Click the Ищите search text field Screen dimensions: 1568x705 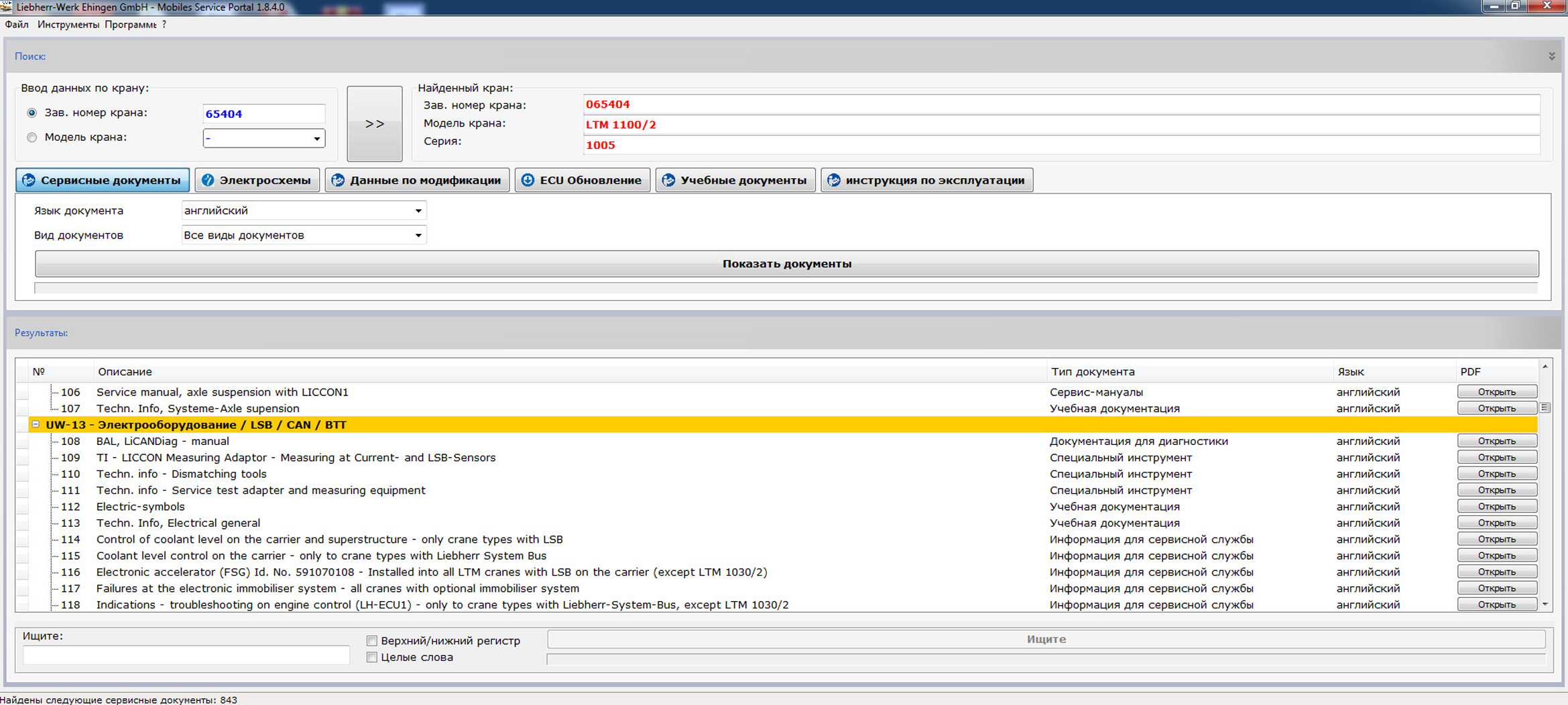pyautogui.click(x=186, y=655)
